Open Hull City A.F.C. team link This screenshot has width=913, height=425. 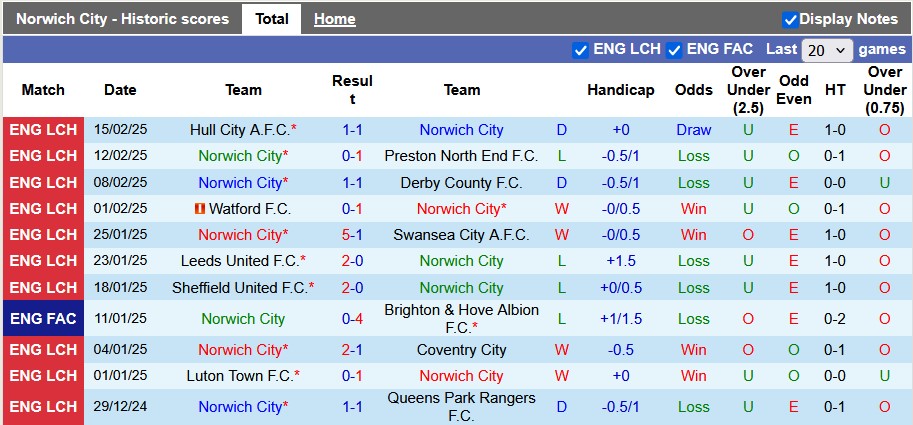pyautogui.click(x=239, y=130)
